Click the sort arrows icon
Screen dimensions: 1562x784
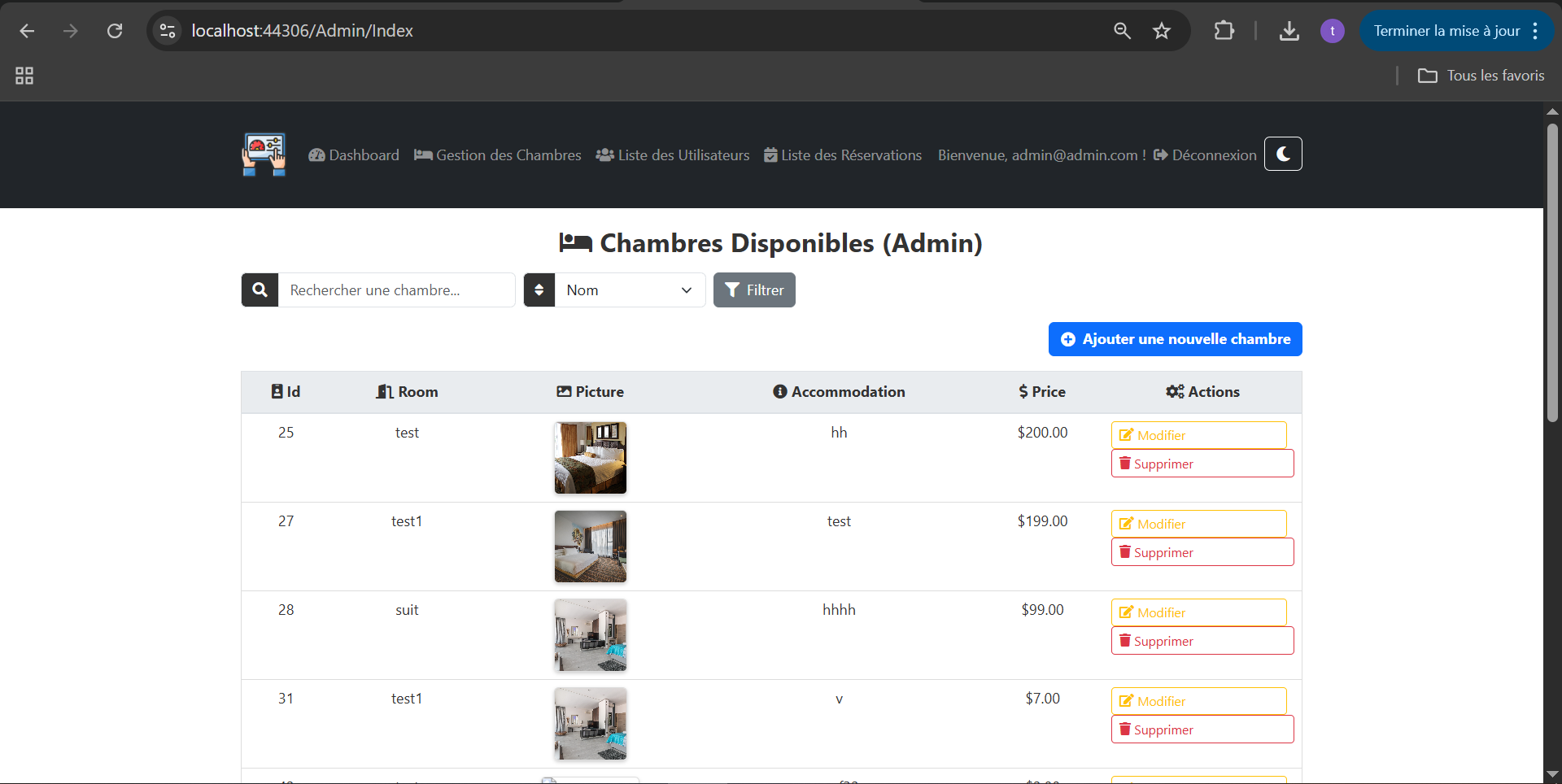pos(539,290)
